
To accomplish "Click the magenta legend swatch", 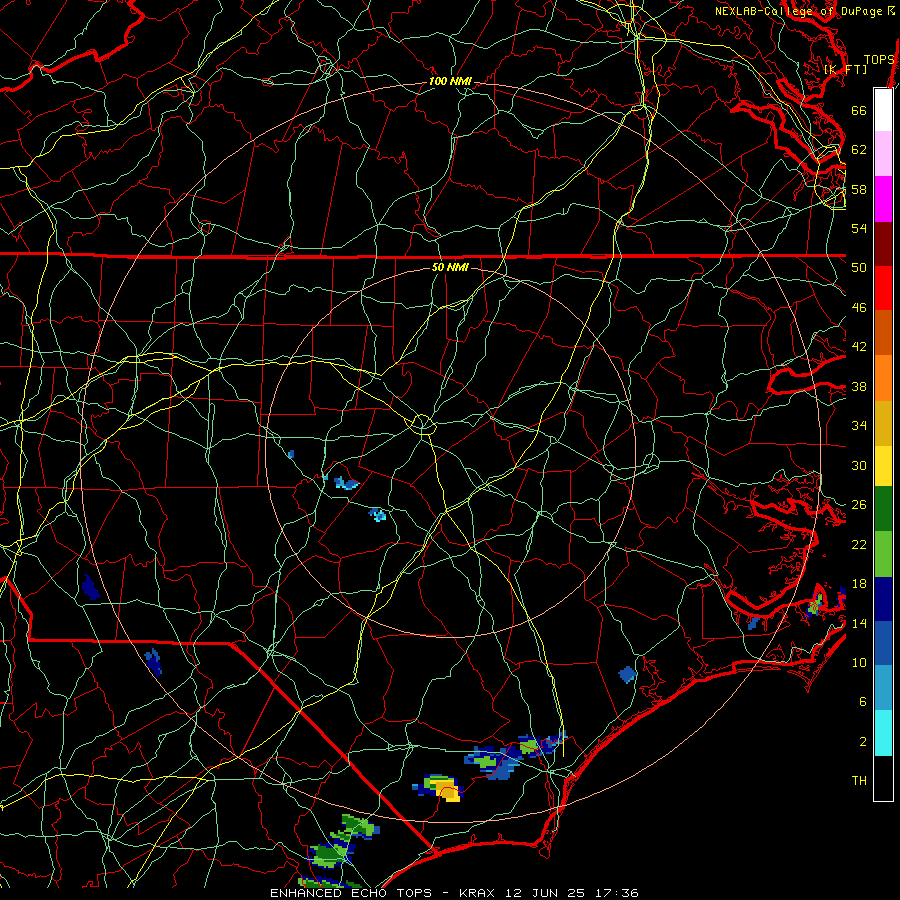I will point(883,199).
